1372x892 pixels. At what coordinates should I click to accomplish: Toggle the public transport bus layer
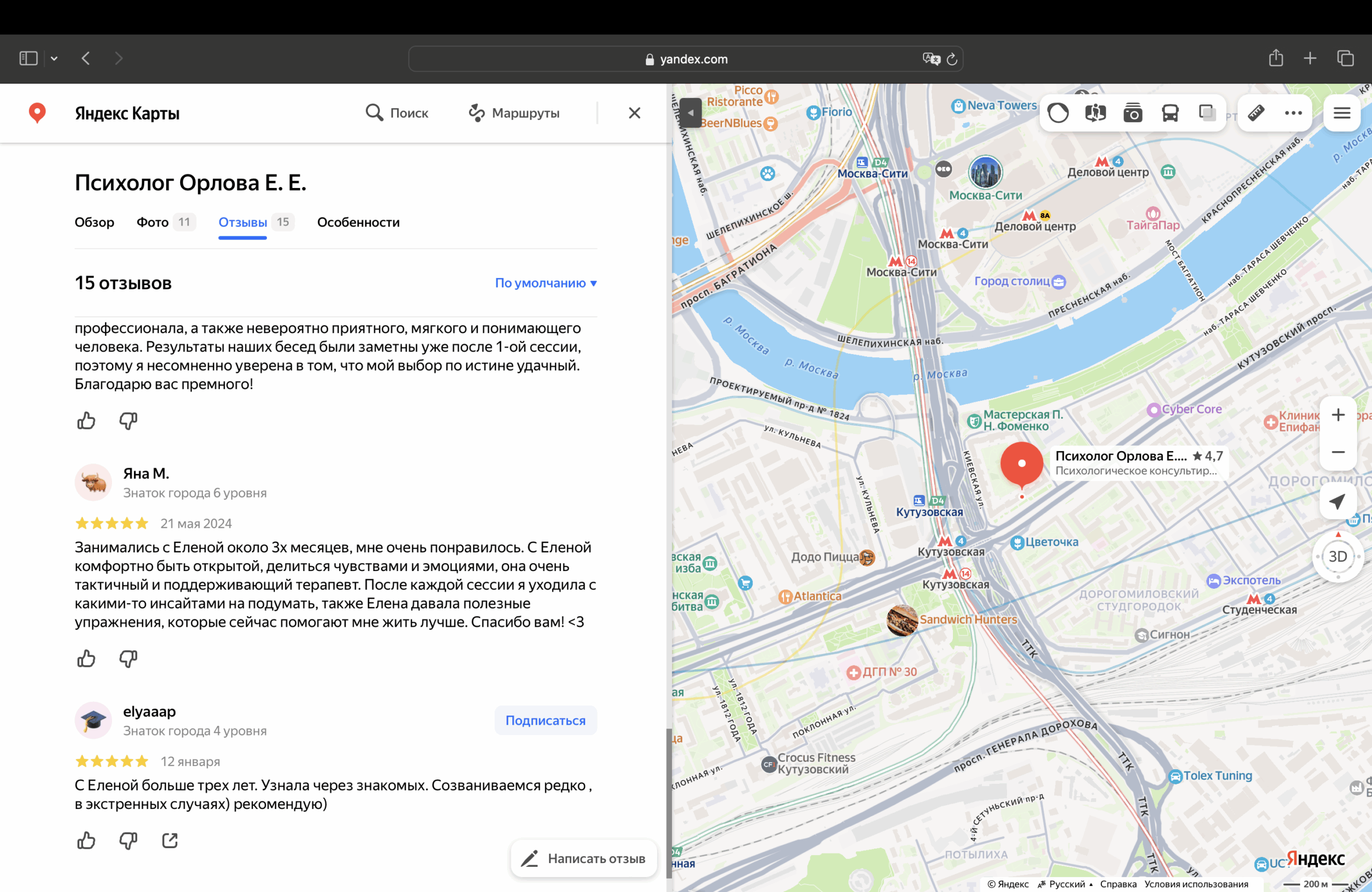click(x=1169, y=113)
